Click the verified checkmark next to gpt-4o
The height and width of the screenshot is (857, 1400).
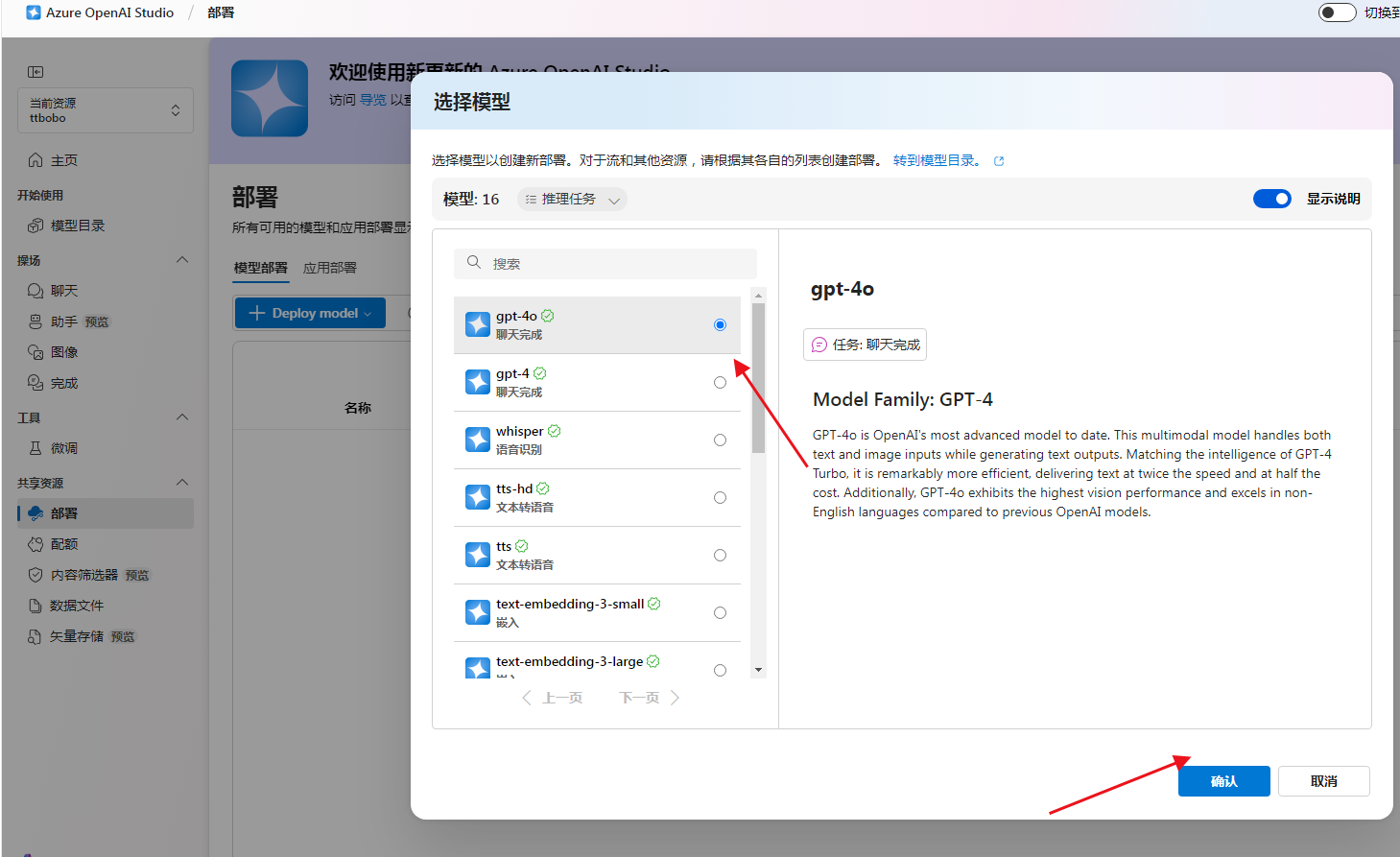click(548, 316)
